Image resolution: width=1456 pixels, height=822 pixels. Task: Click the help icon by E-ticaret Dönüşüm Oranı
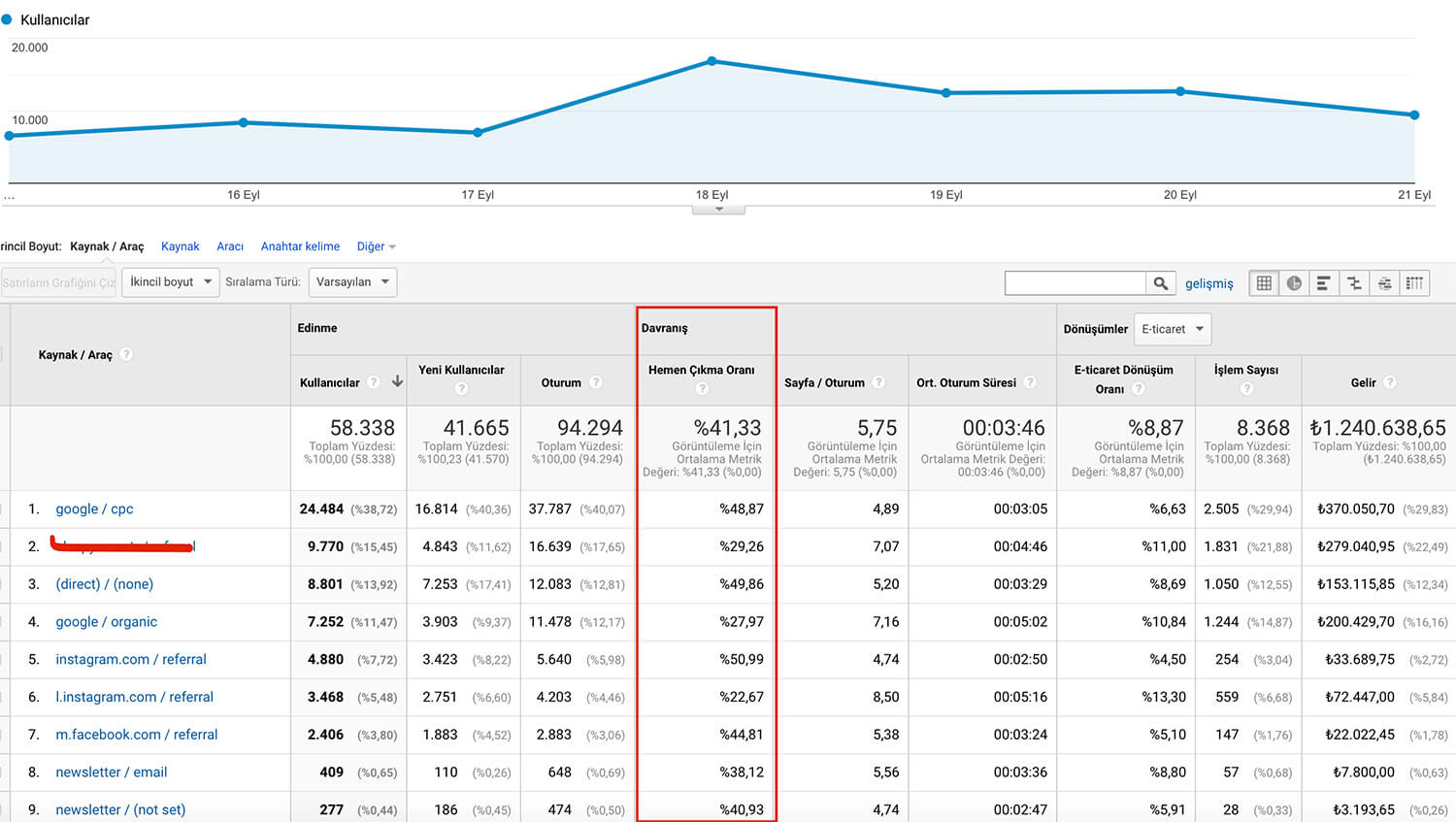click(1139, 388)
